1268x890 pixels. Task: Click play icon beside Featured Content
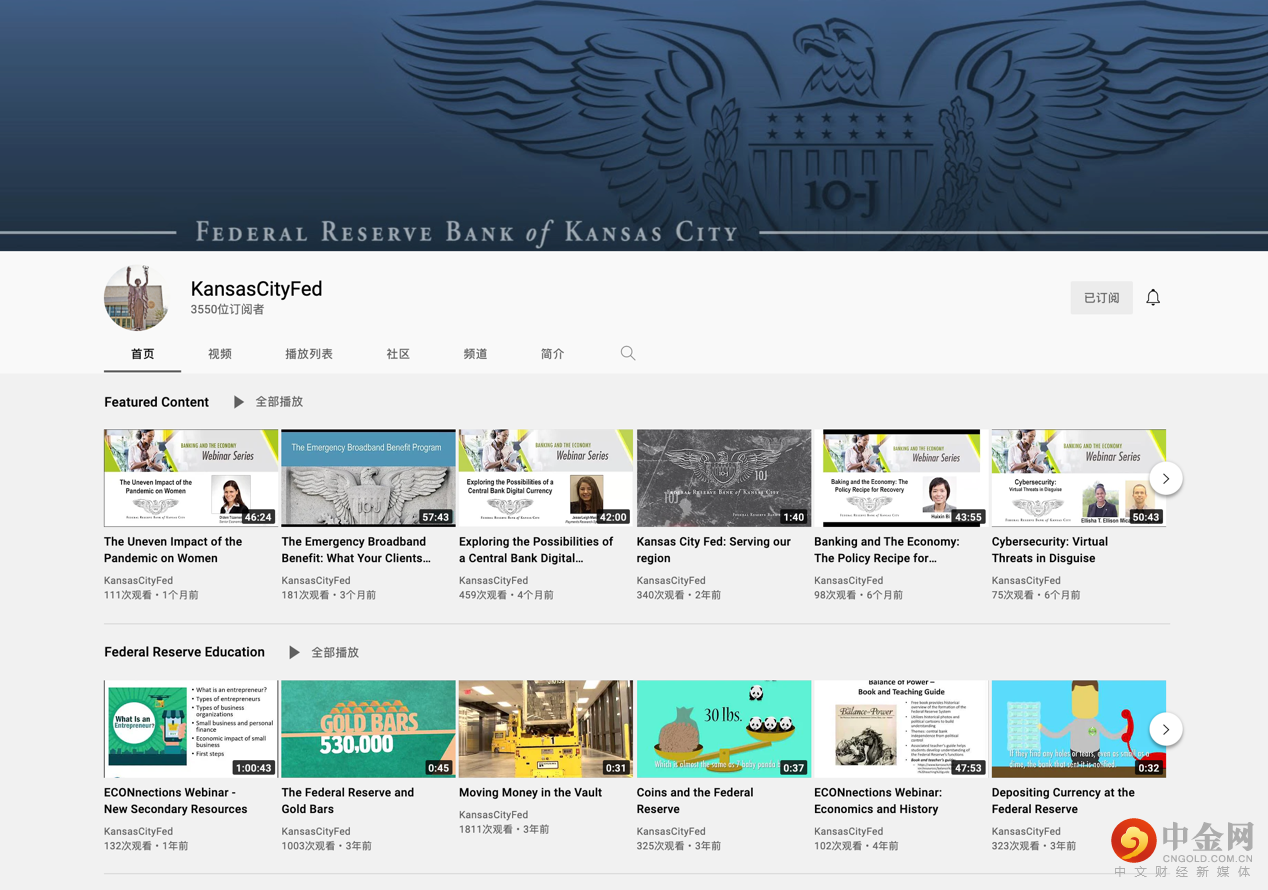click(238, 402)
